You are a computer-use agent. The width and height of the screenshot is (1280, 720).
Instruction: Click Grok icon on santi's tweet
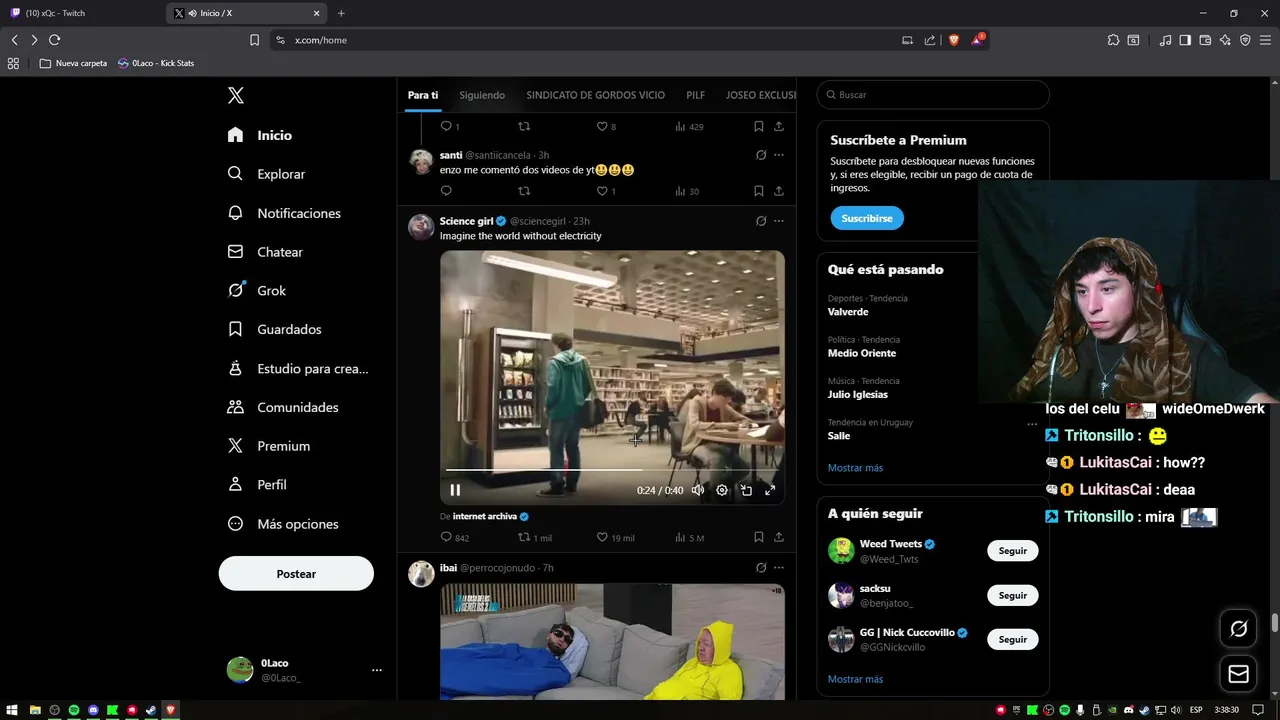tap(761, 155)
